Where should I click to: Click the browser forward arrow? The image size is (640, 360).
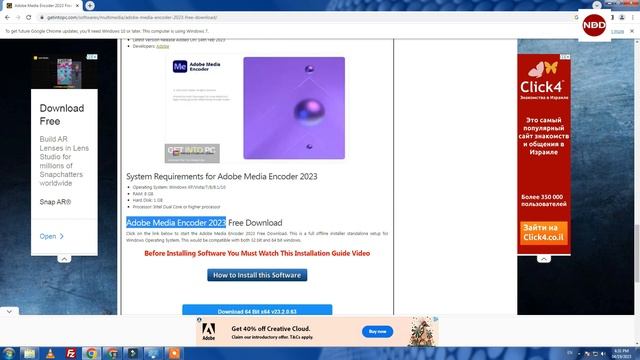click(18, 18)
